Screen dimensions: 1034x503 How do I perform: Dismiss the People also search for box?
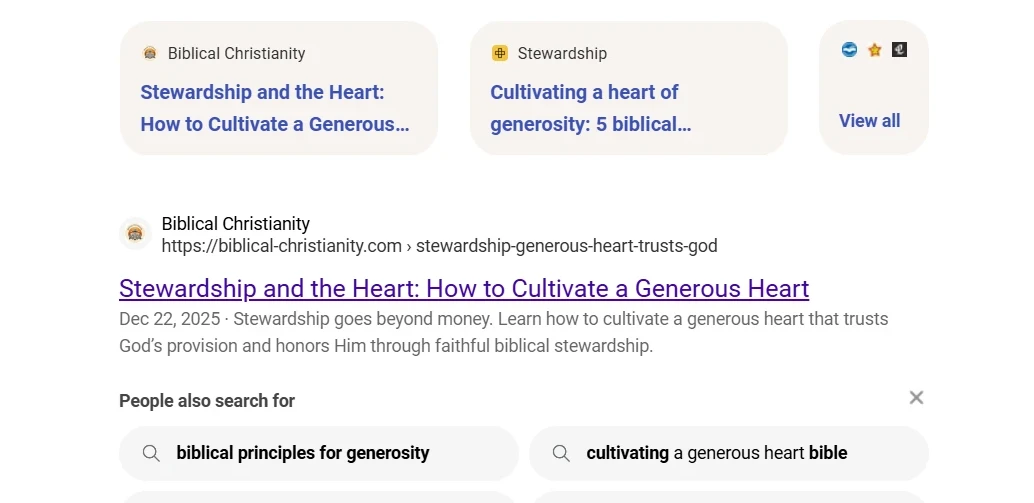(916, 398)
